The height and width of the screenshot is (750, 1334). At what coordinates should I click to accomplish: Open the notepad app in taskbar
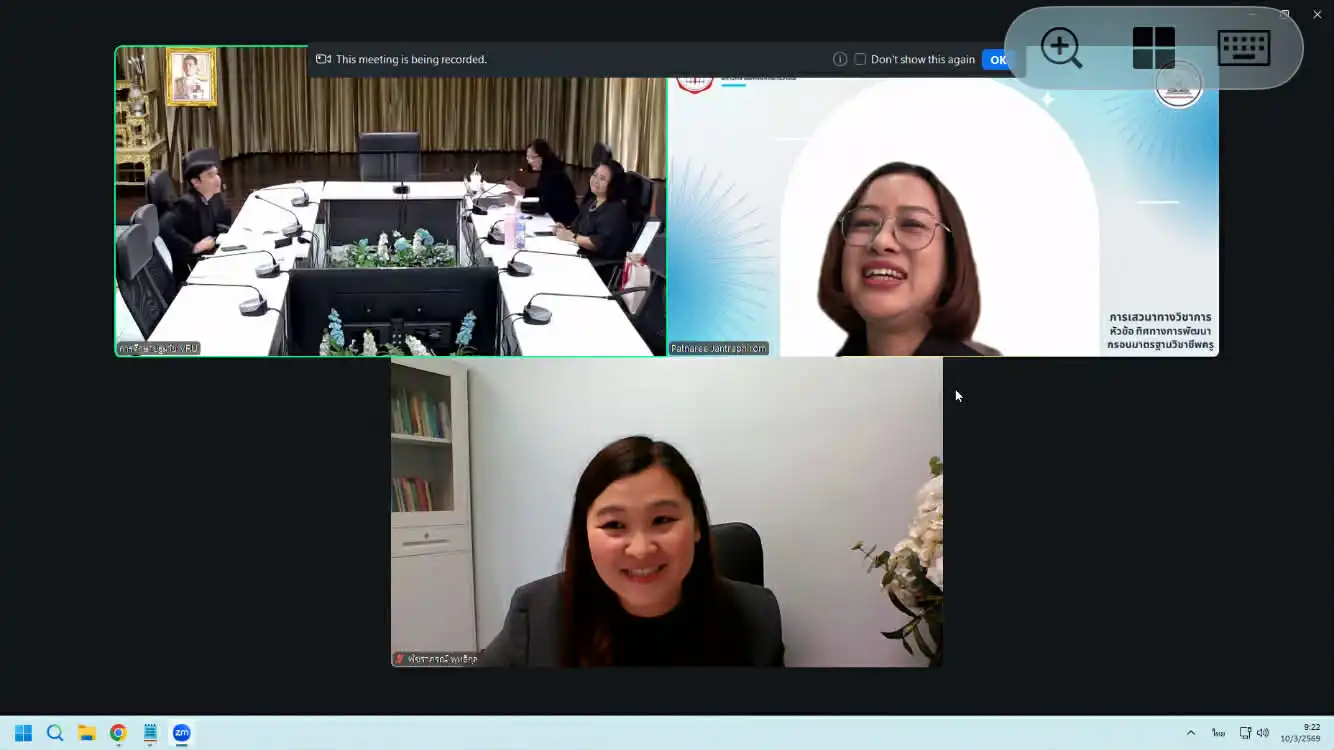[150, 733]
